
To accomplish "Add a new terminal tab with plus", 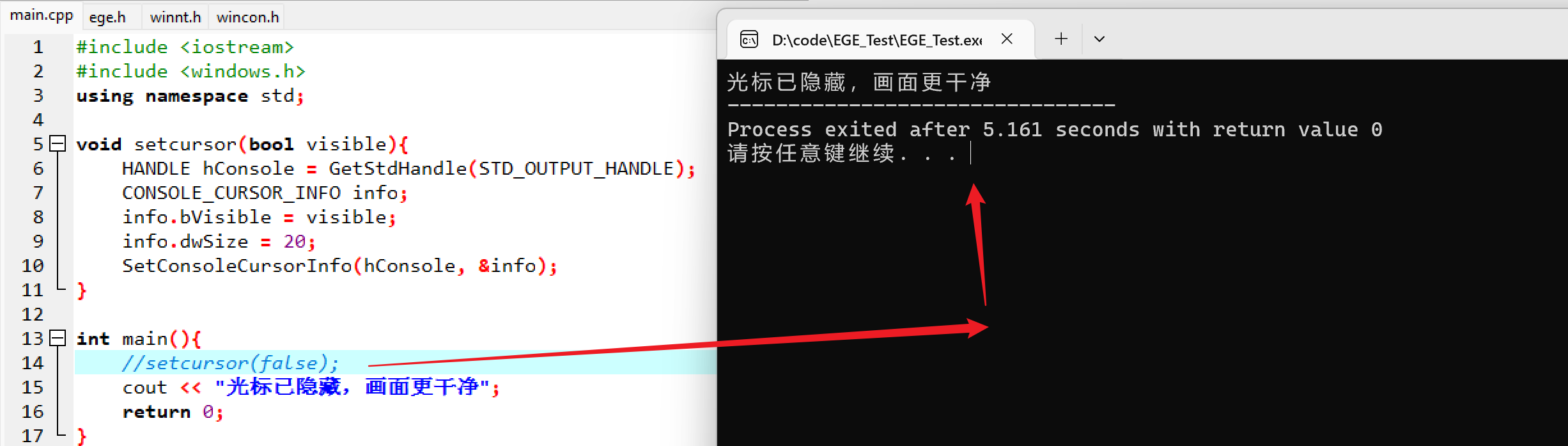I will (1061, 39).
